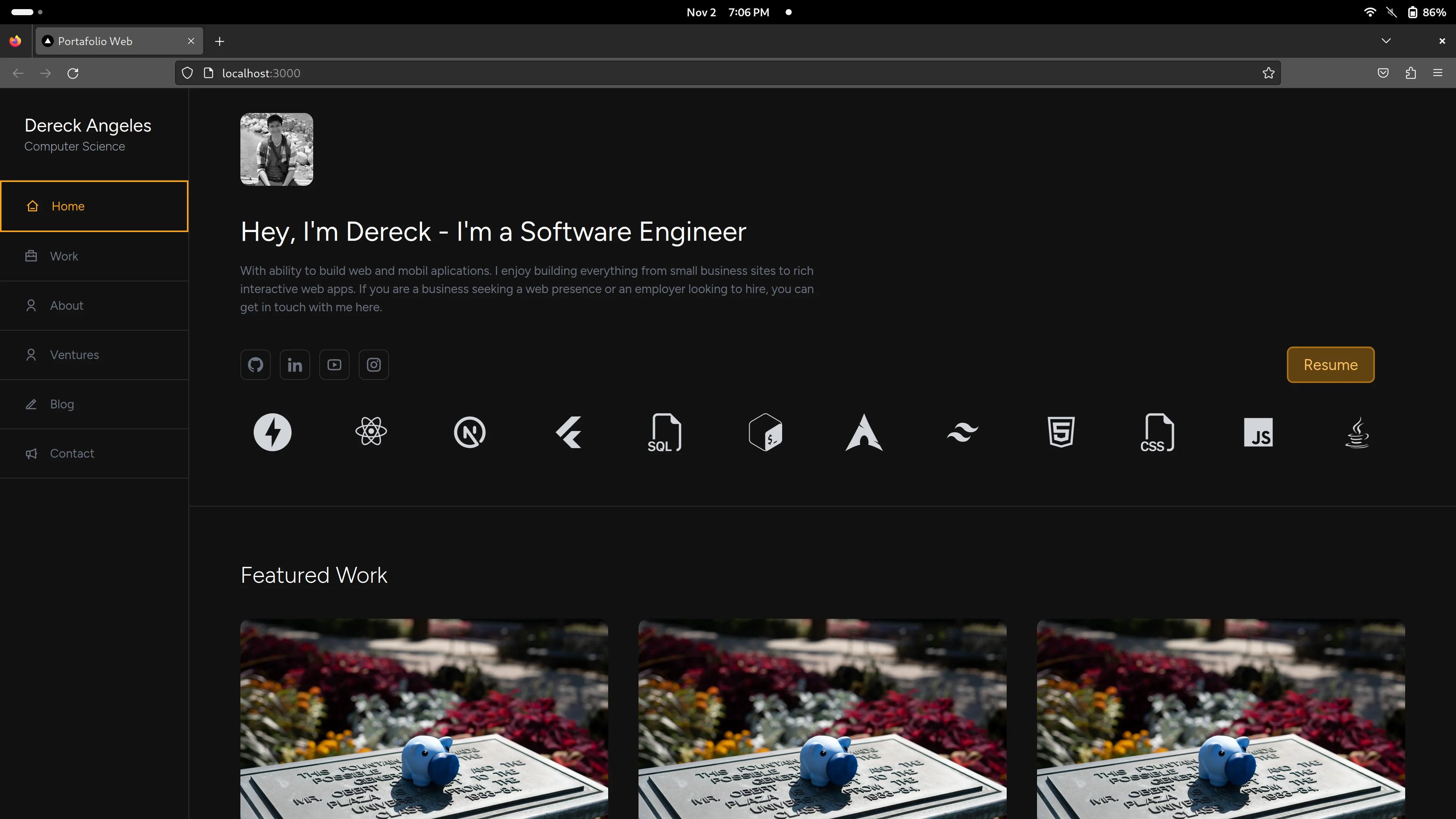Click the Dereck Angeles site title
This screenshot has height=819, width=1456.
88,126
